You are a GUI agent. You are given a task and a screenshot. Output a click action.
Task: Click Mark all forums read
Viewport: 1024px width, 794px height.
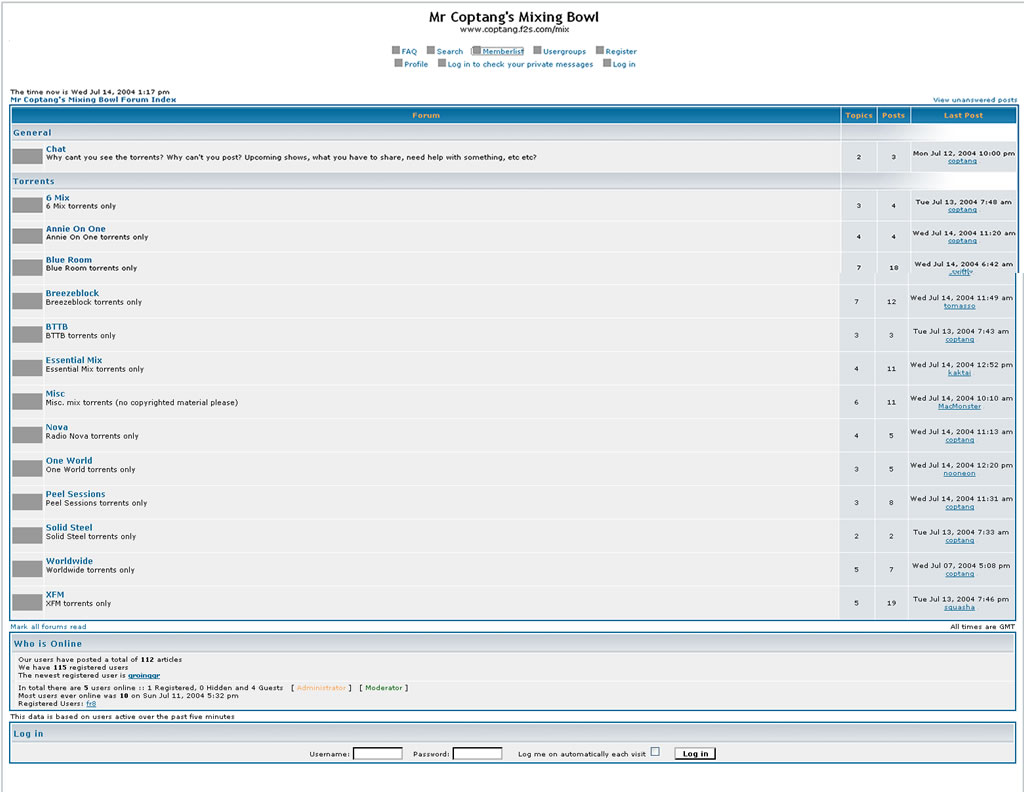point(48,627)
